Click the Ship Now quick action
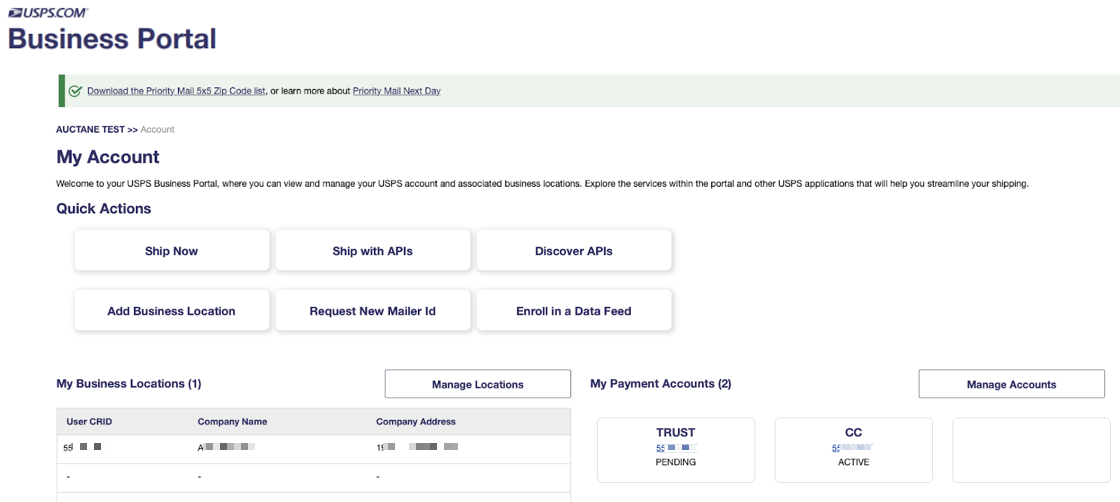The image size is (1120, 502). [x=171, y=251]
